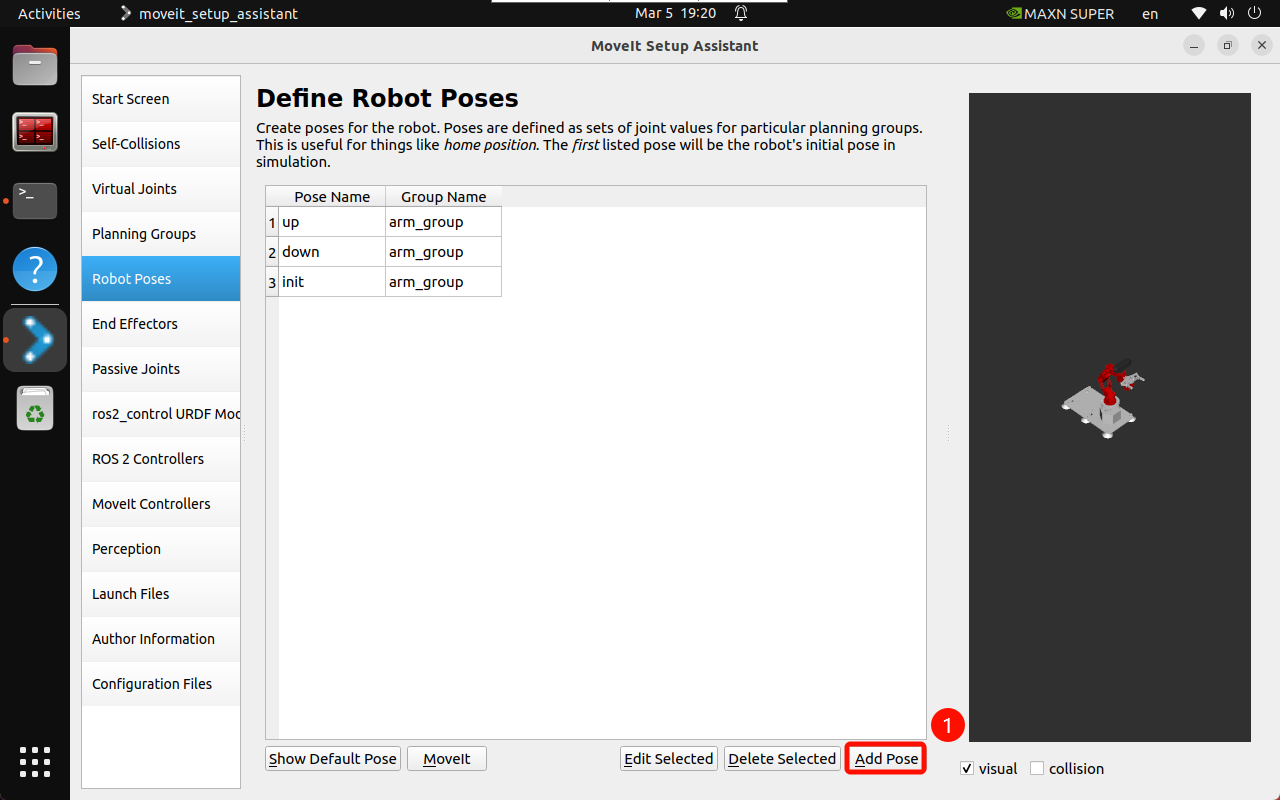Image resolution: width=1280 pixels, height=800 pixels.
Task: Open the system power menu arrow
Action: [x=1253, y=14]
